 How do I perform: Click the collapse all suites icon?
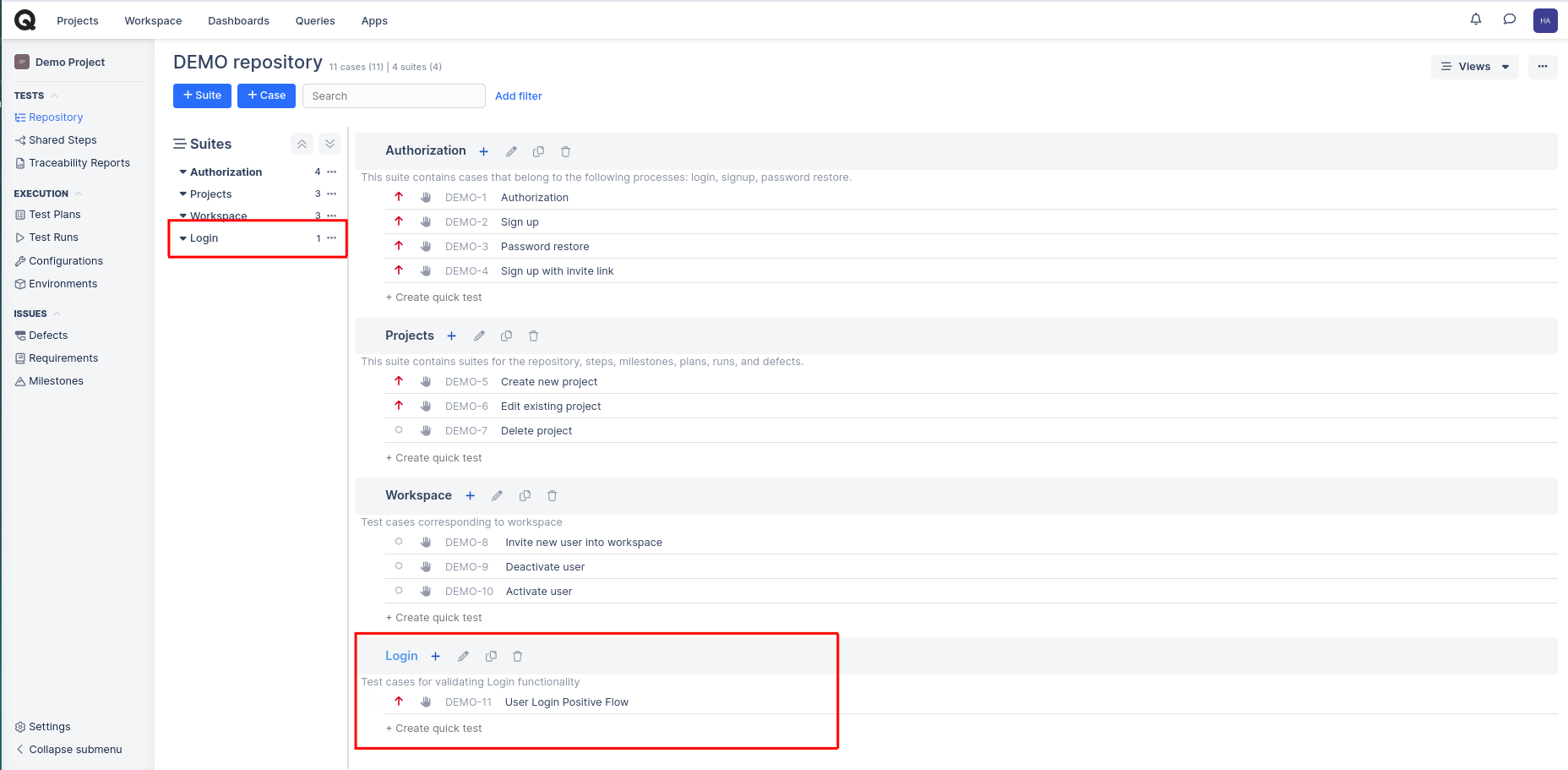pyautogui.click(x=302, y=145)
